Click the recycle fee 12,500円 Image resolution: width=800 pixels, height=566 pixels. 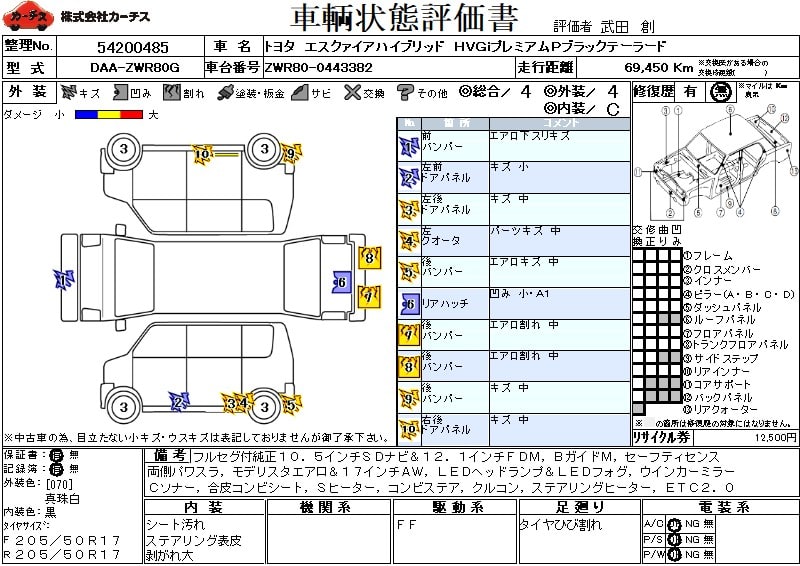[776, 437]
